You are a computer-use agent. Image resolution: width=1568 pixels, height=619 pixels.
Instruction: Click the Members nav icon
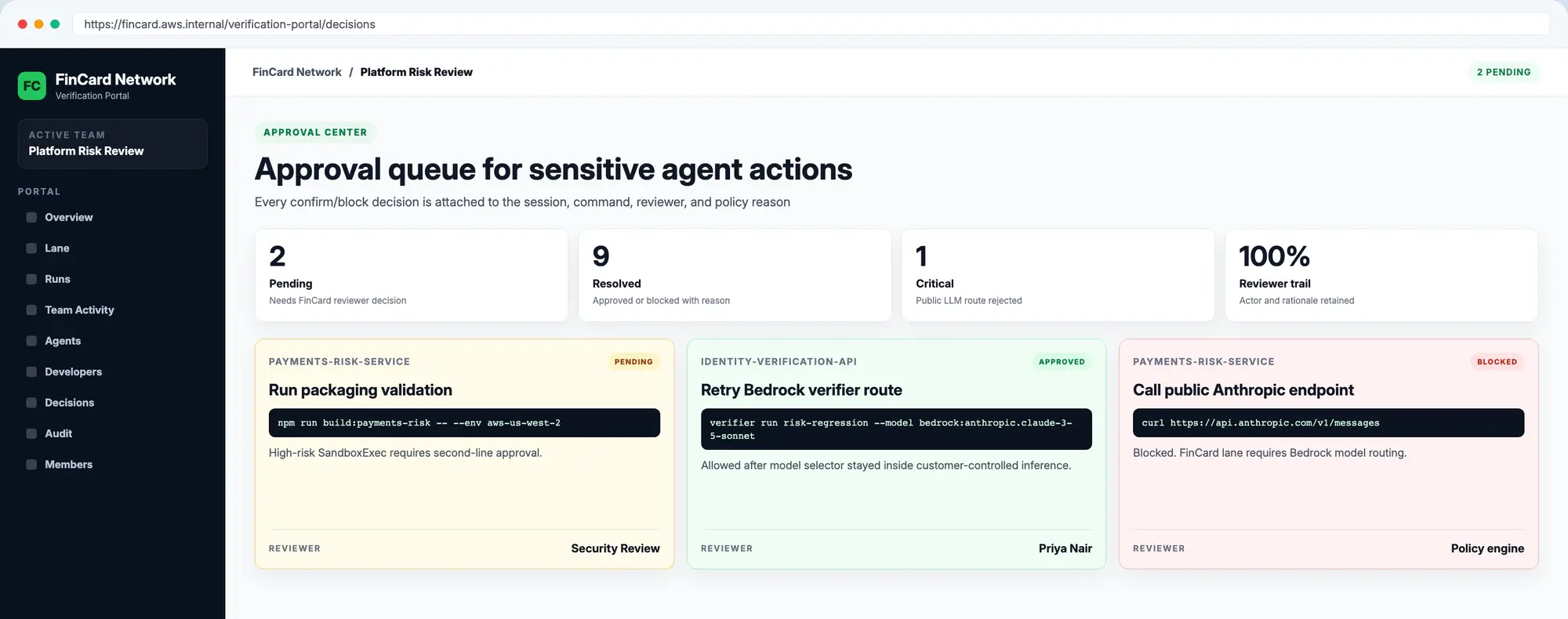31,465
